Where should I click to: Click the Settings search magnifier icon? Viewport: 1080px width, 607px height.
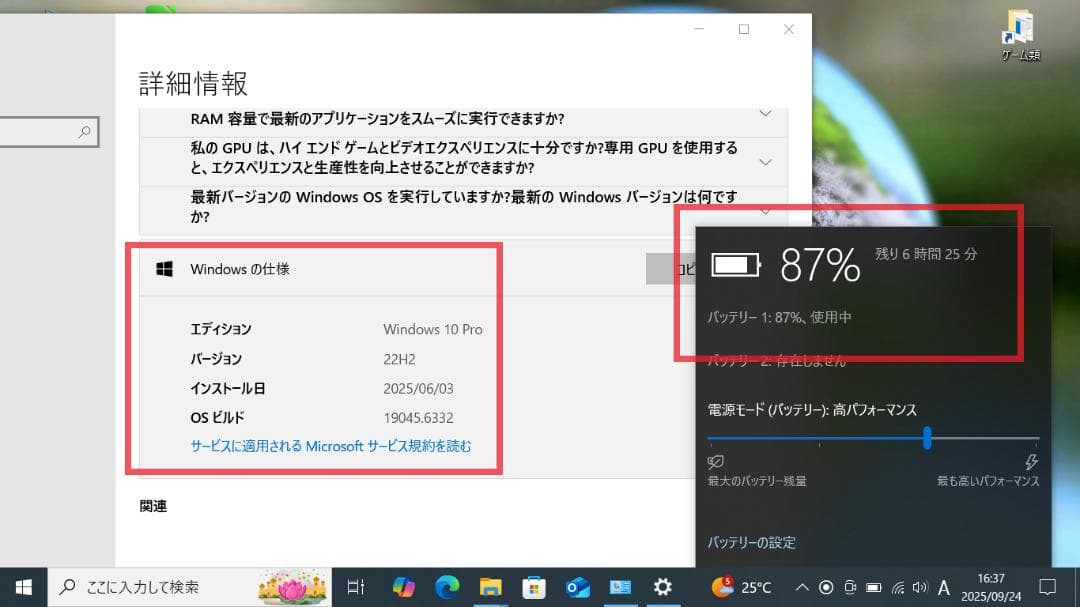[x=85, y=131]
